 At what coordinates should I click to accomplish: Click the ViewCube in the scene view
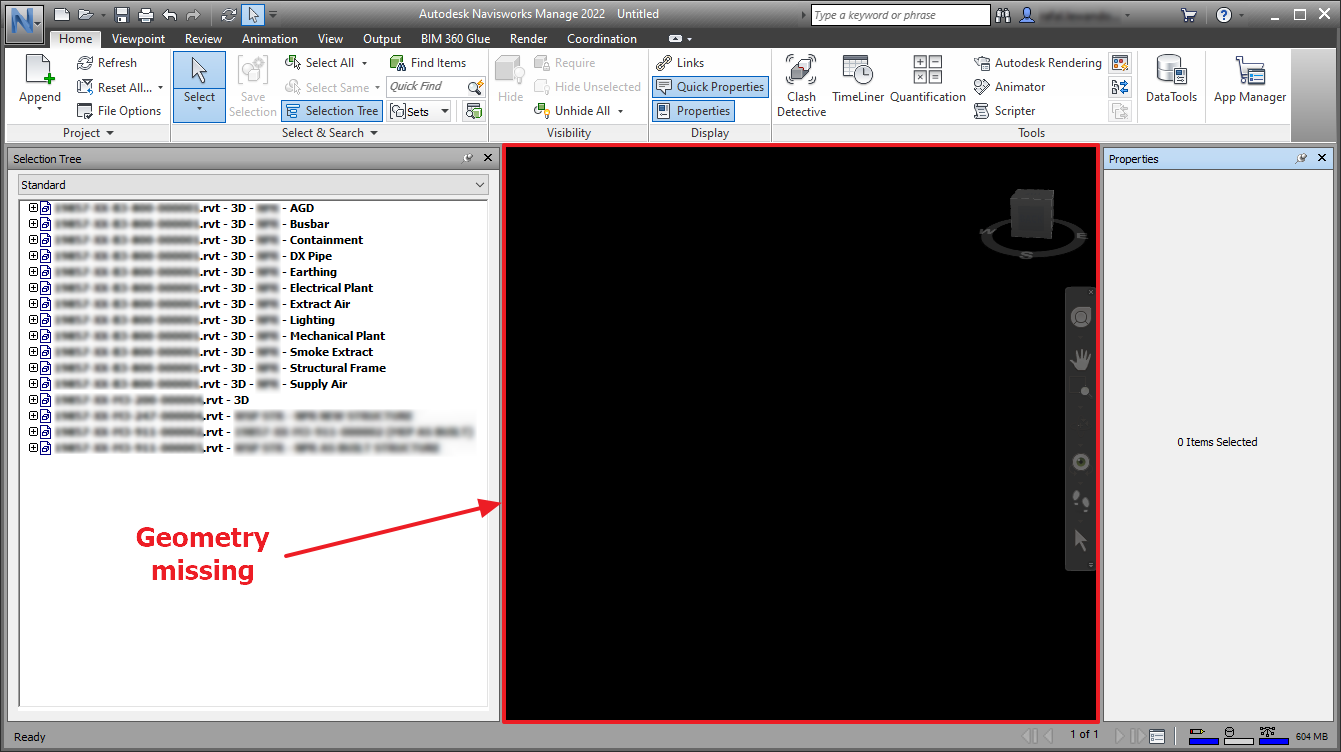[x=1031, y=215]
